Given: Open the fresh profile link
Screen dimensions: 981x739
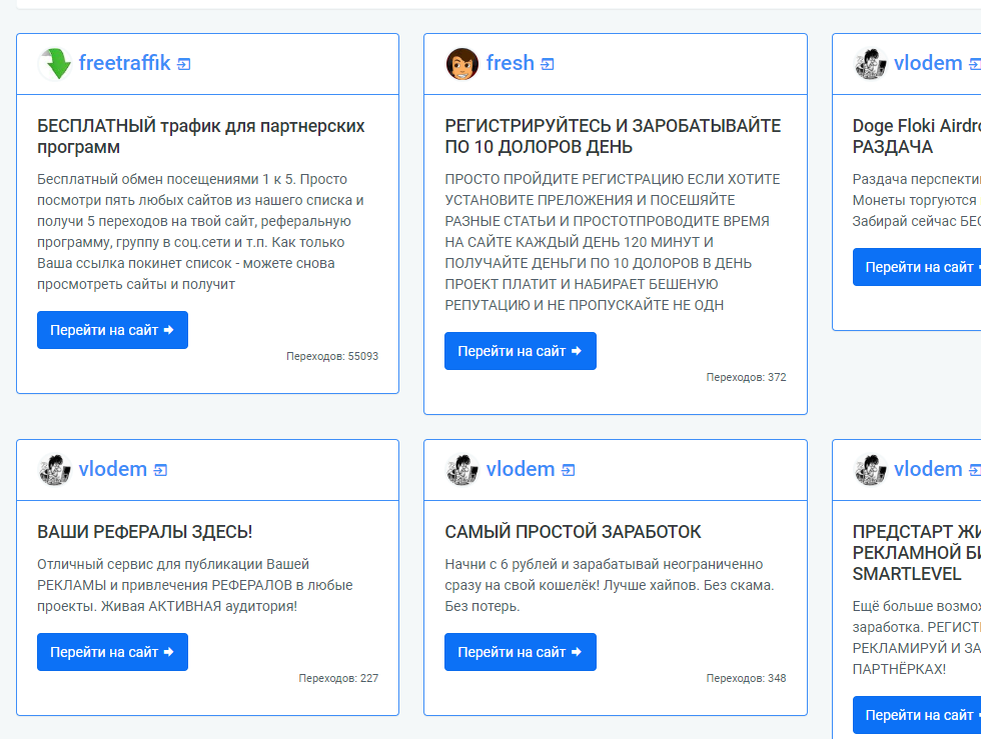Looking at the screenshot, I should click(510, 63).
